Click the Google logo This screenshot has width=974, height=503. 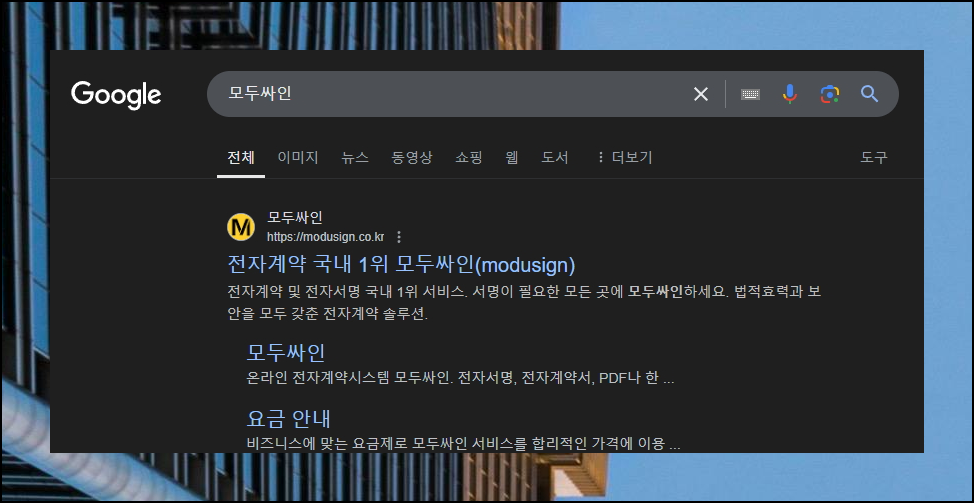pos(116,95)
